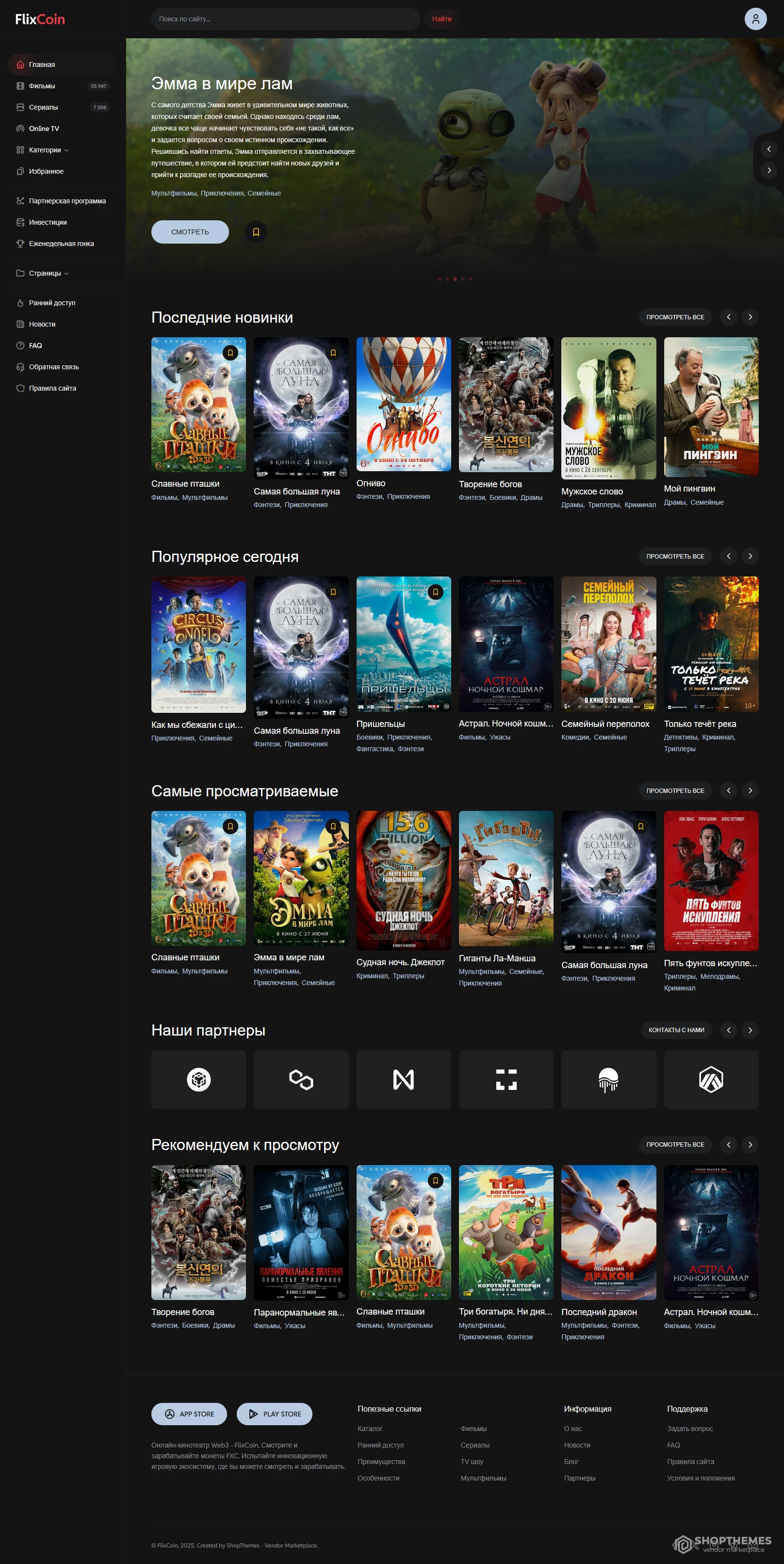
Task: Bookmark the hero film Эмма в мире лам
Action: click(x=256, y=232)
